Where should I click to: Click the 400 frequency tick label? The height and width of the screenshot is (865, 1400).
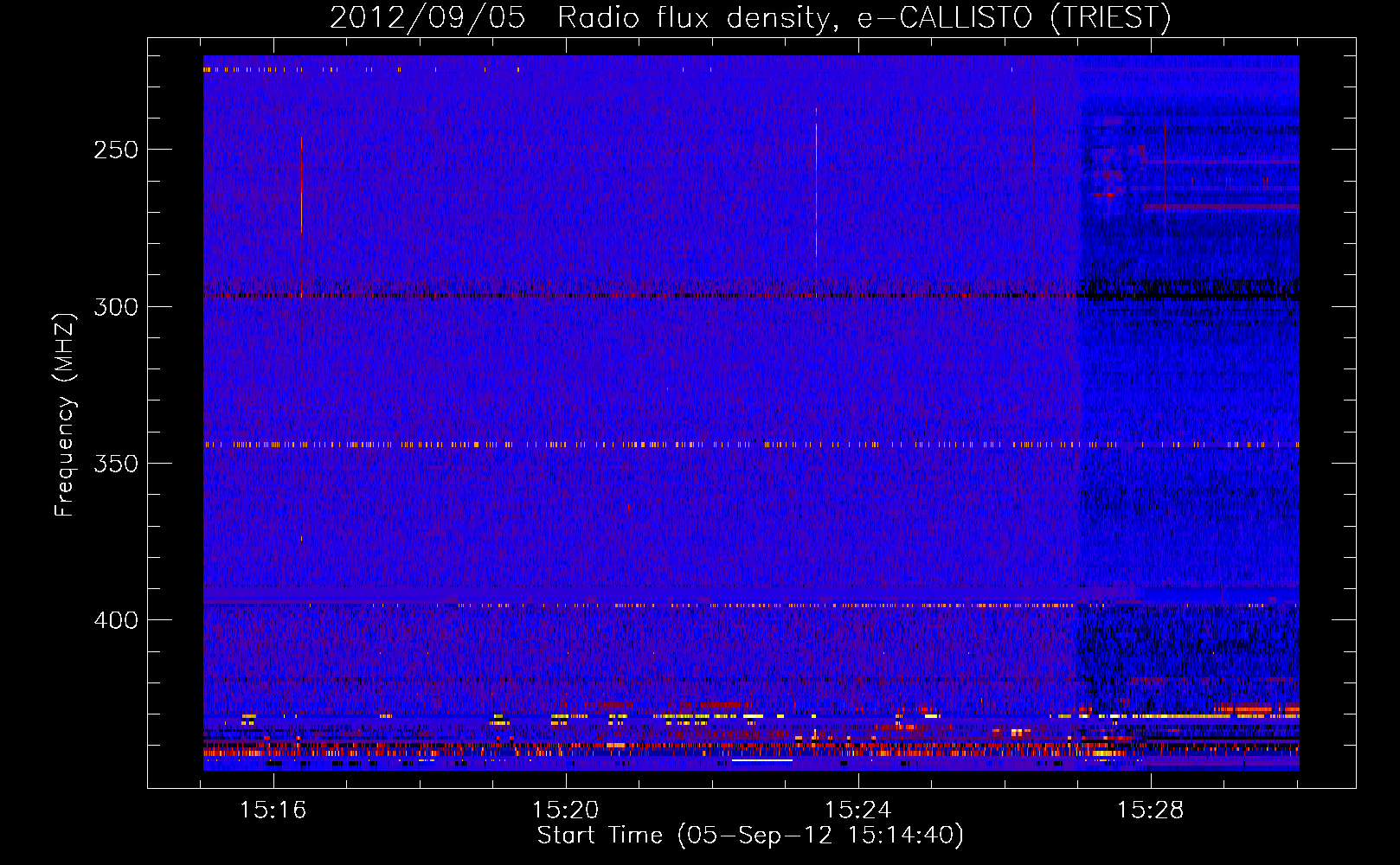point(116,620)
